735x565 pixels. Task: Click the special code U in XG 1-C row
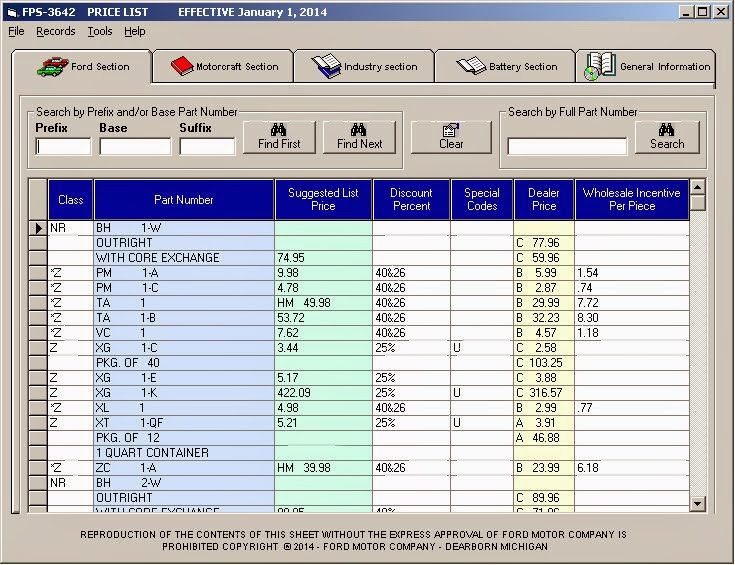click(482, 348)
